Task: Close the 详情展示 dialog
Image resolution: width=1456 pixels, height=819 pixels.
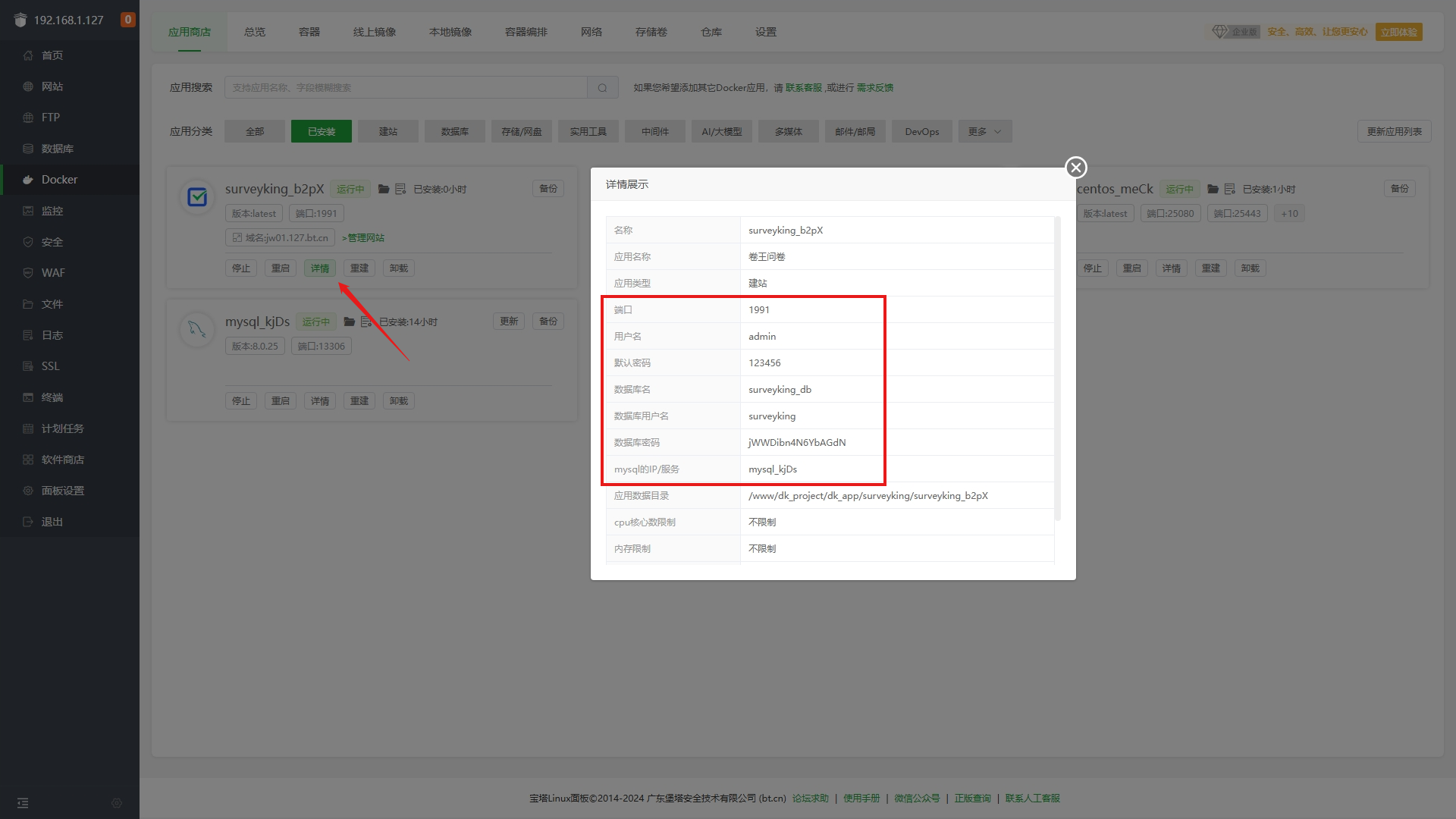Action: pyautogui.click(x=1076, y=168)
